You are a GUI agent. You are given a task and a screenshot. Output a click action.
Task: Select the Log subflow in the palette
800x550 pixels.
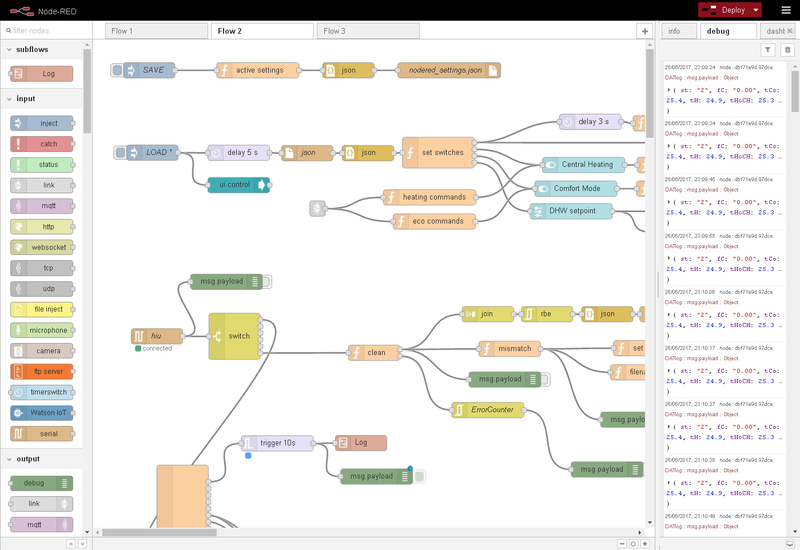pyautogui.click(x=41, y=73)
